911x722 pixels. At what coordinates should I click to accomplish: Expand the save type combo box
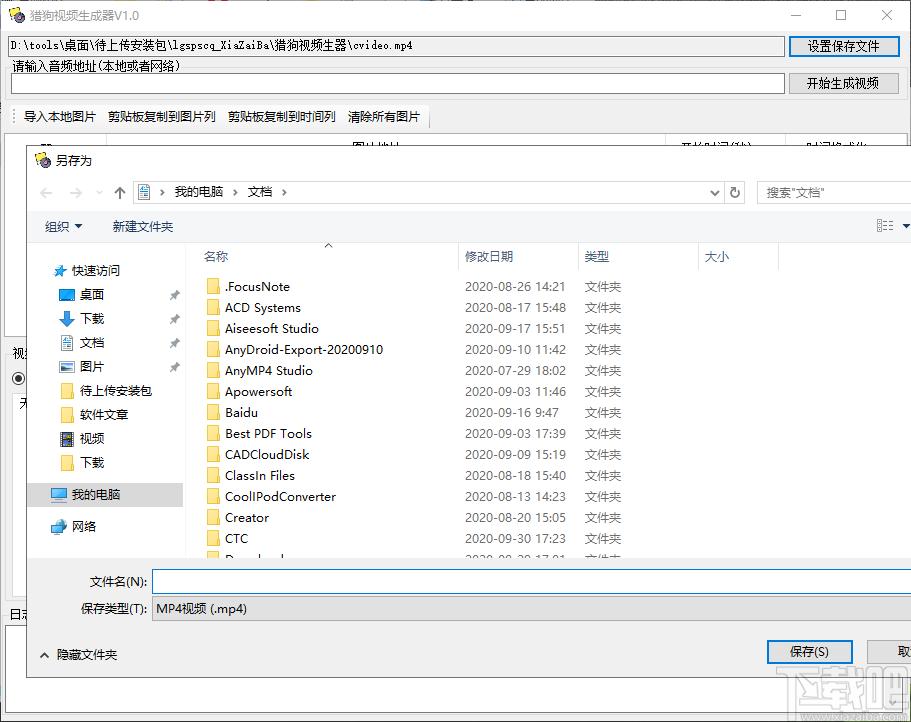[532, 609]
